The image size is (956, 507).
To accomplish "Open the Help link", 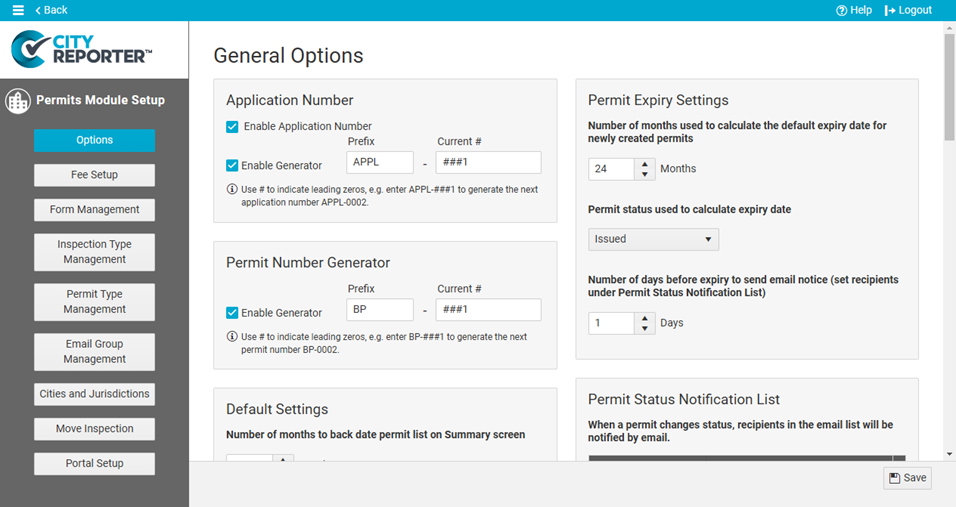I will [854, 10].
